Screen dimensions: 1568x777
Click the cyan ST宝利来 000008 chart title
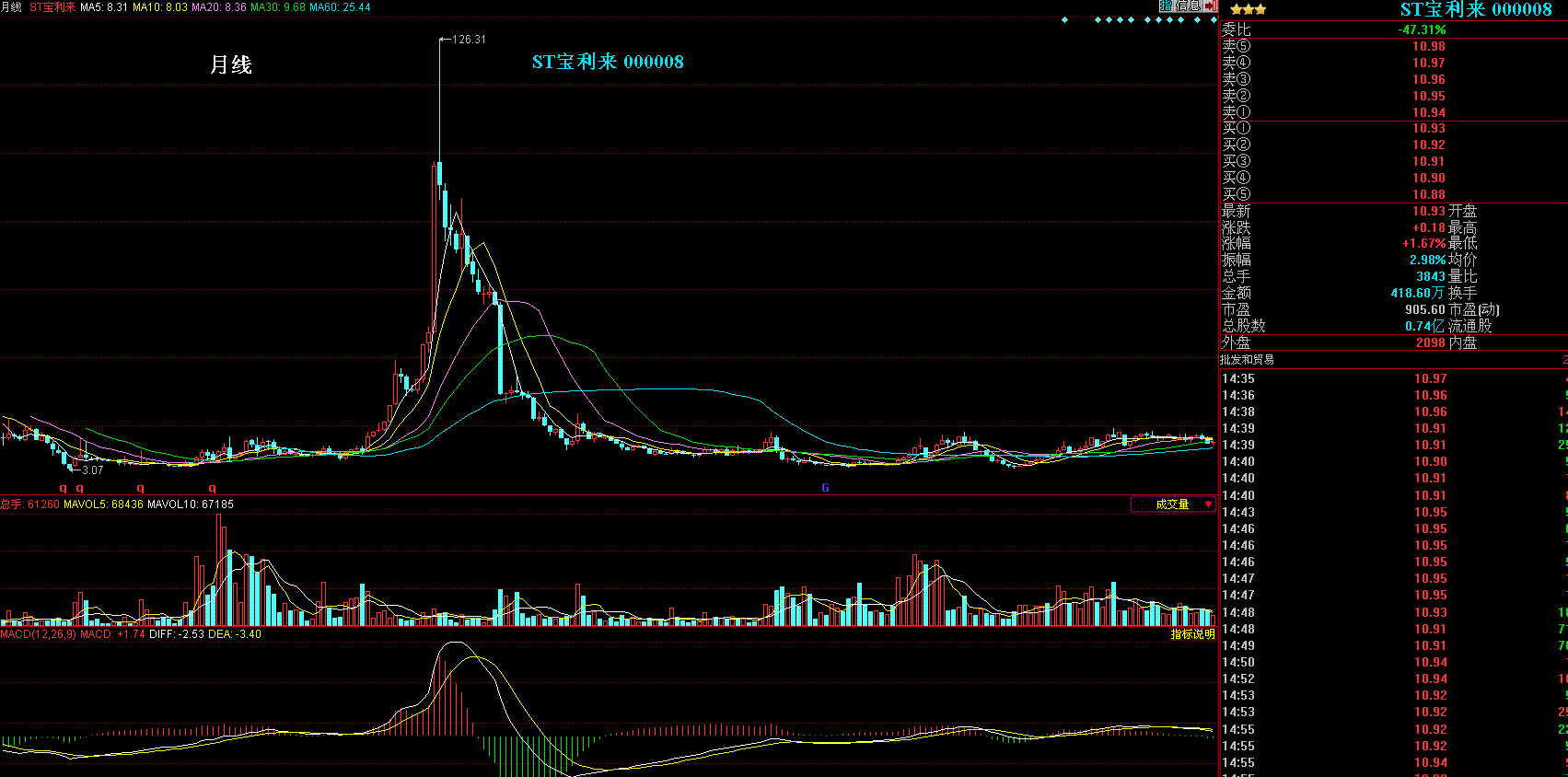608,62
